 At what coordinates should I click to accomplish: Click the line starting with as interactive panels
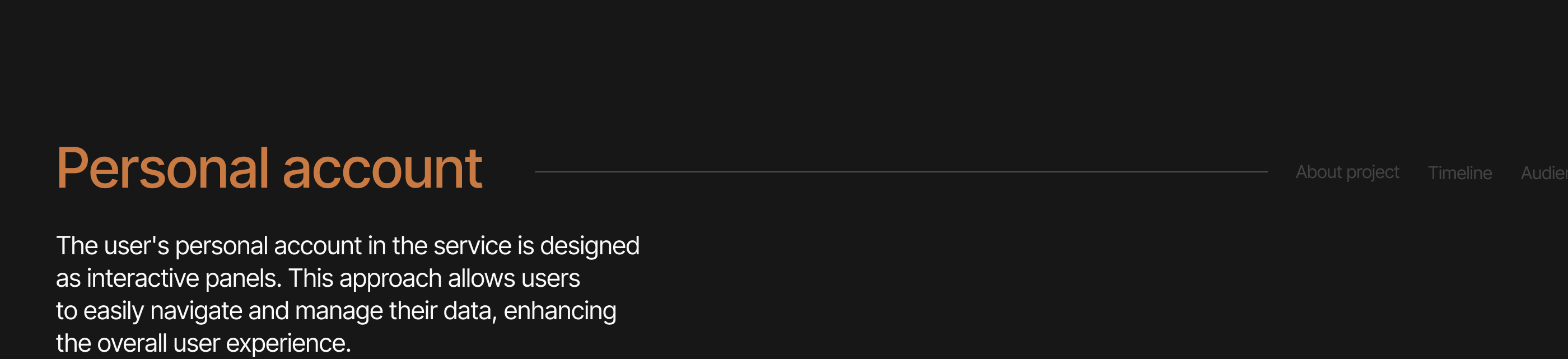(318, 278)
